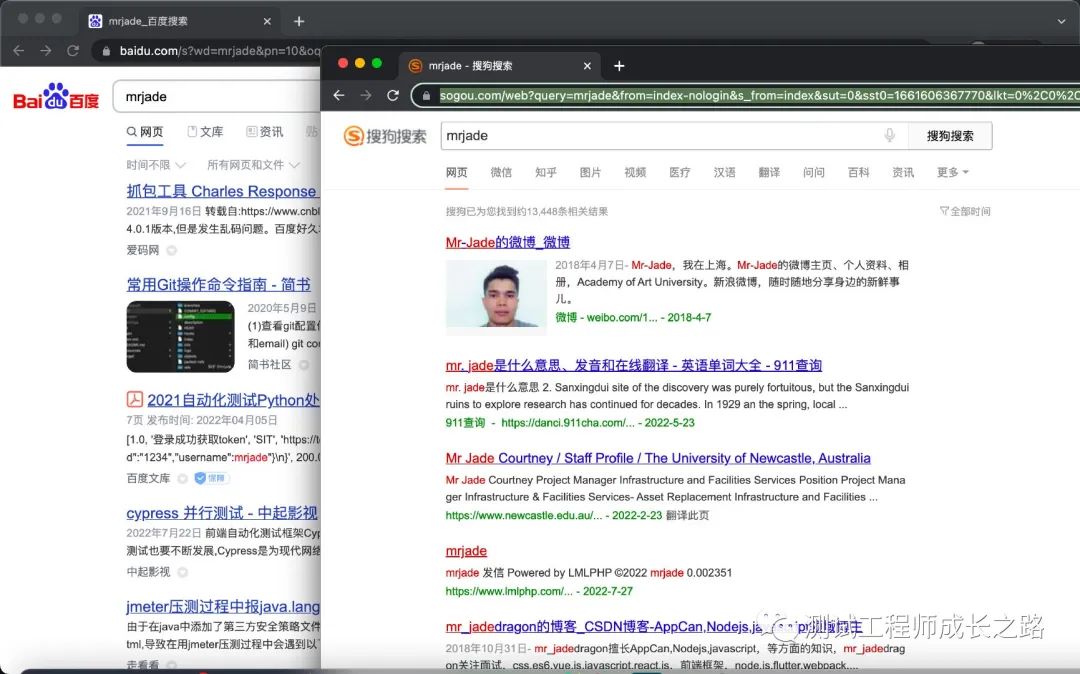Open a new tab in Sogou window
This screenshot has width=1080, height=674.
click(x=619, y=65)
